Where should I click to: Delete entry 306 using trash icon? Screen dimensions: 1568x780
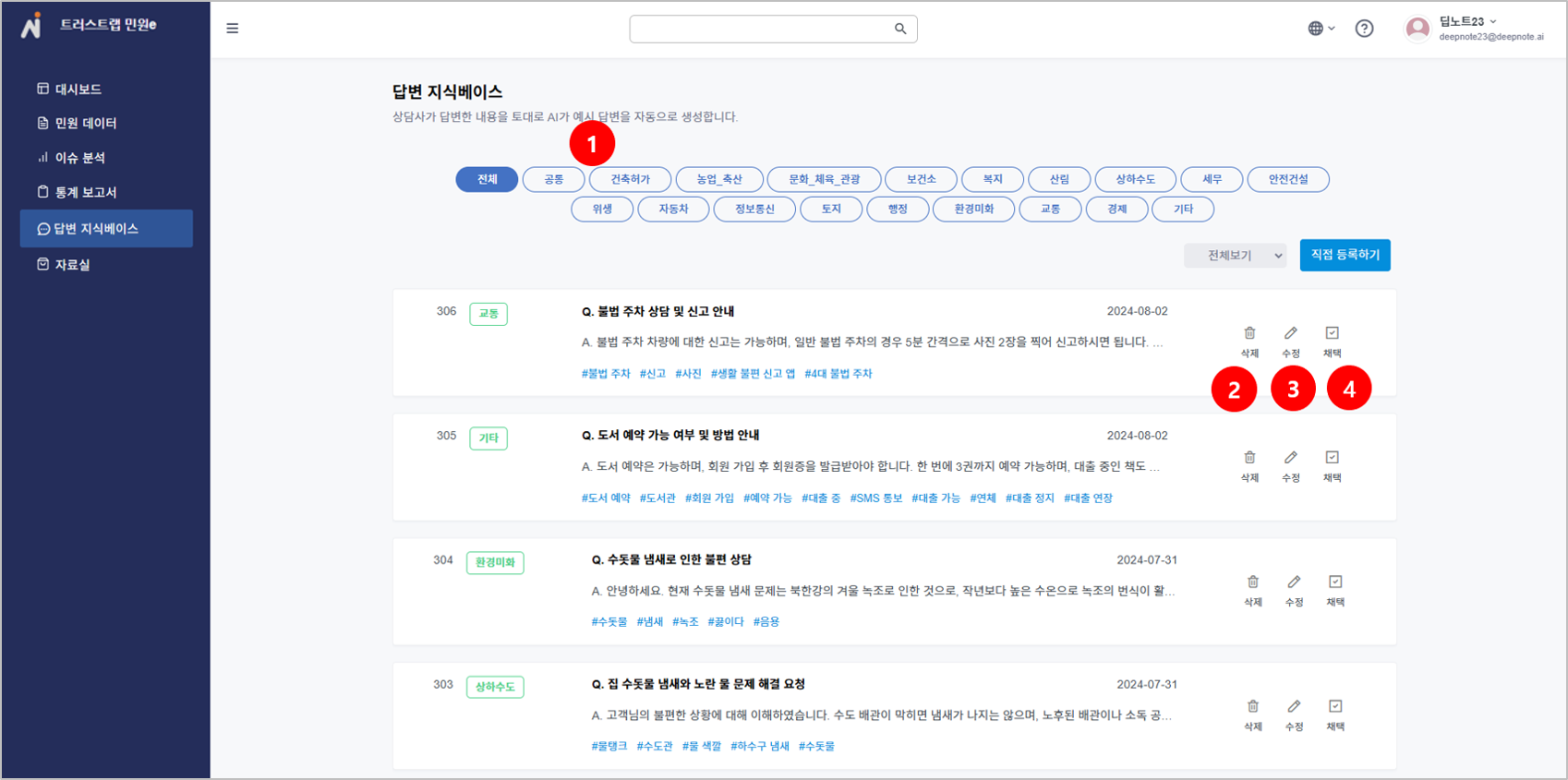(1249, 333)
